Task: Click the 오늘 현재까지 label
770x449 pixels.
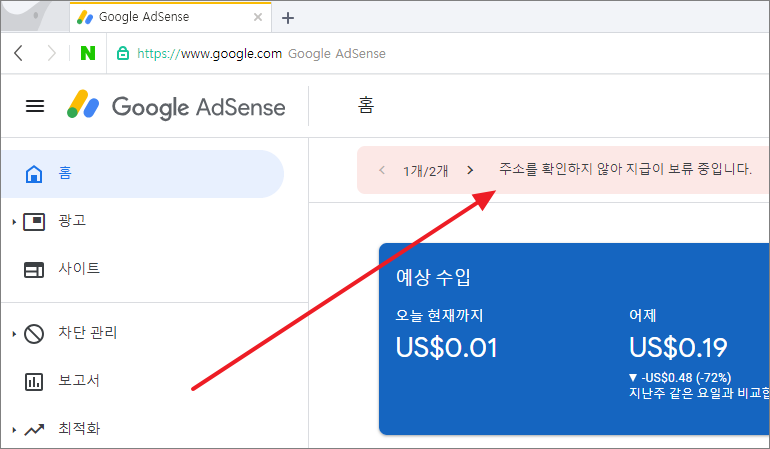Action: (x=439, y=315)
